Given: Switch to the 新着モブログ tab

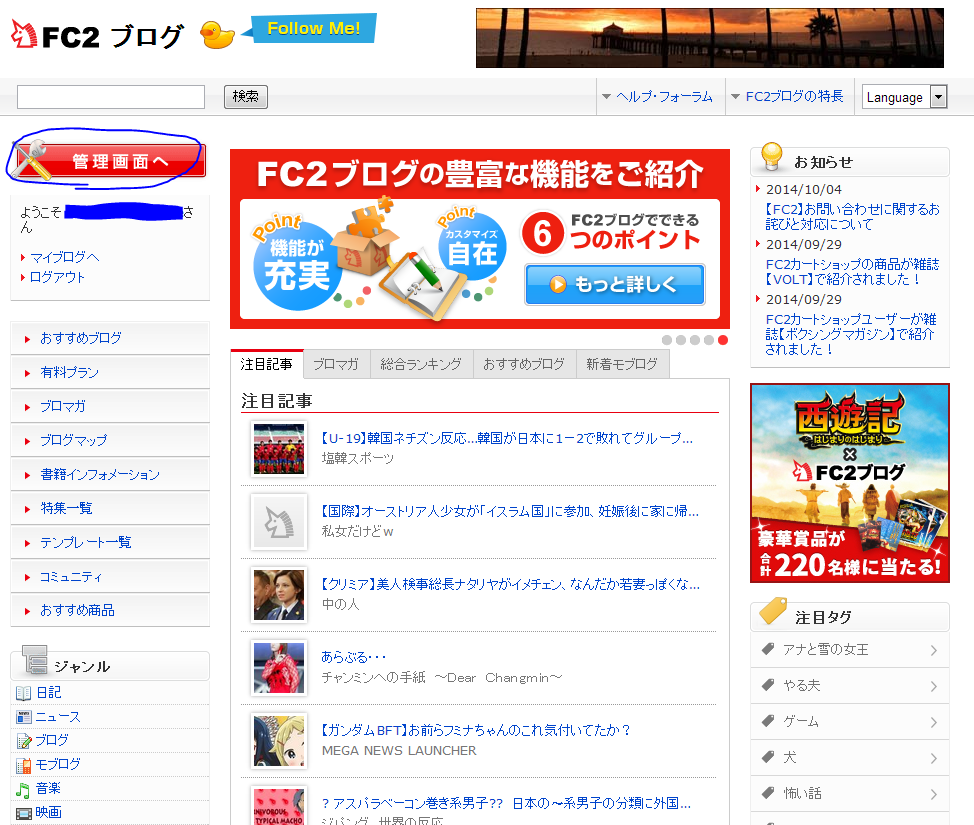Looking at the screenshot, I should (622, 364).
